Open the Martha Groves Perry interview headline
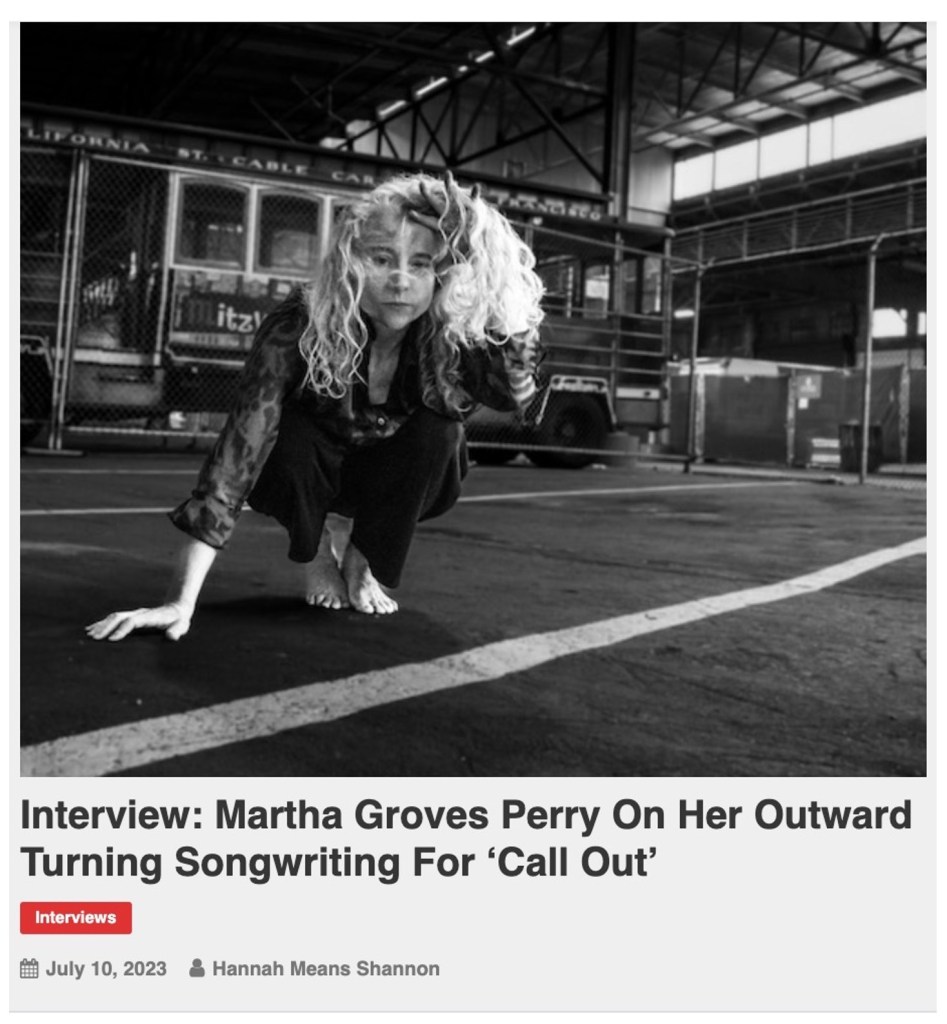 pyautogui.click(x=466, y=838)
